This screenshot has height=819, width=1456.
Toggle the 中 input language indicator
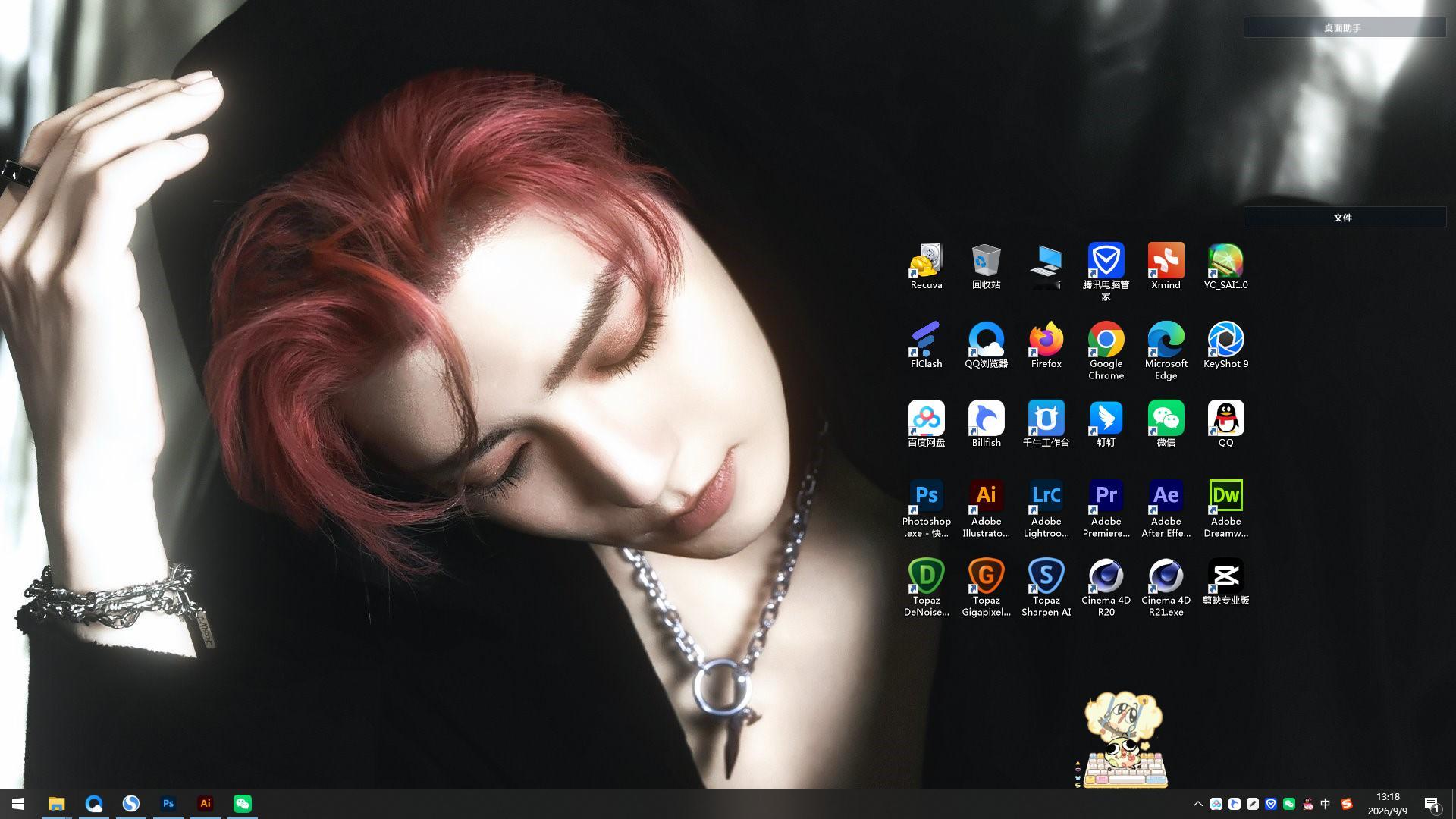pos(1326,804)
